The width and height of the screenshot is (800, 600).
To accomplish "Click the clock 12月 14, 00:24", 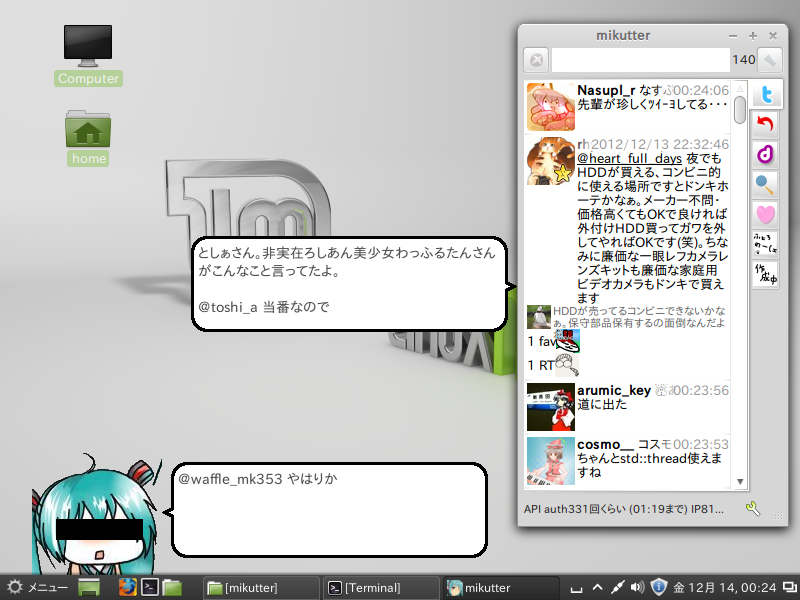I will point(725,588).
